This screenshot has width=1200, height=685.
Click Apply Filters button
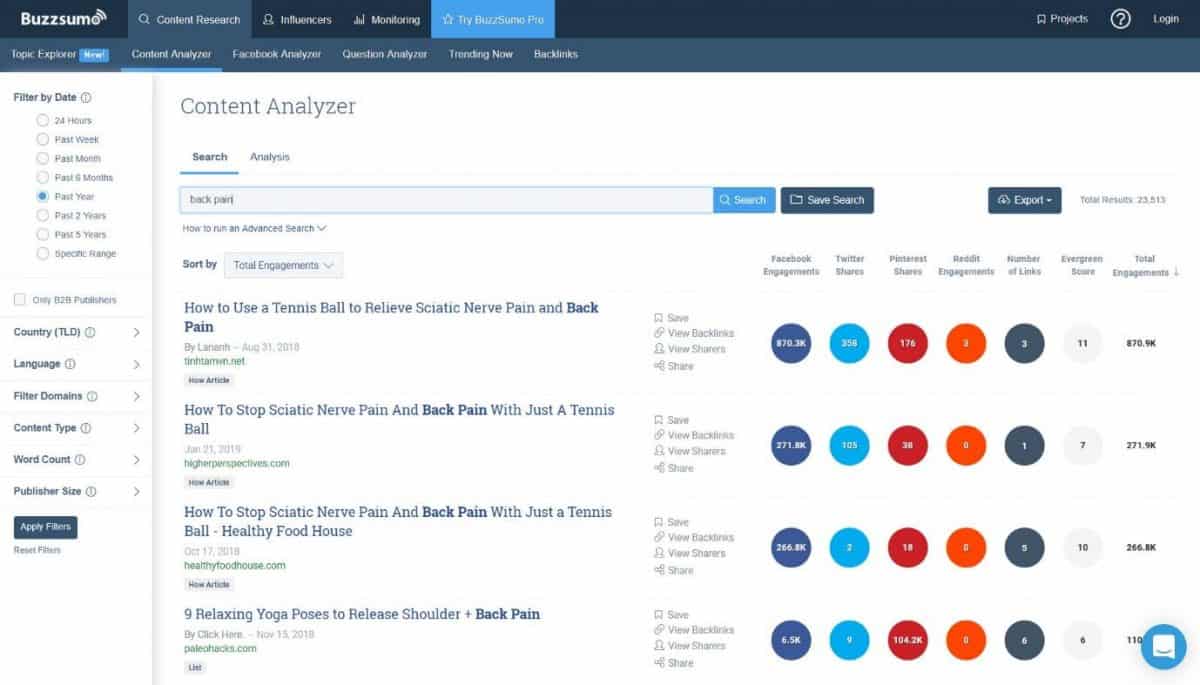click(x=45, y=527)
